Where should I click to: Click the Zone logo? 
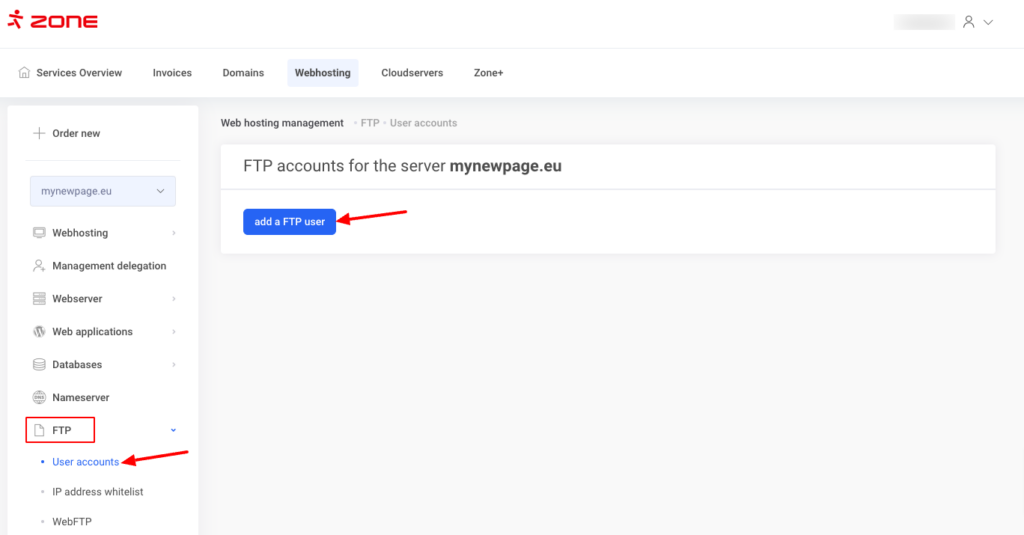(53, 21)
